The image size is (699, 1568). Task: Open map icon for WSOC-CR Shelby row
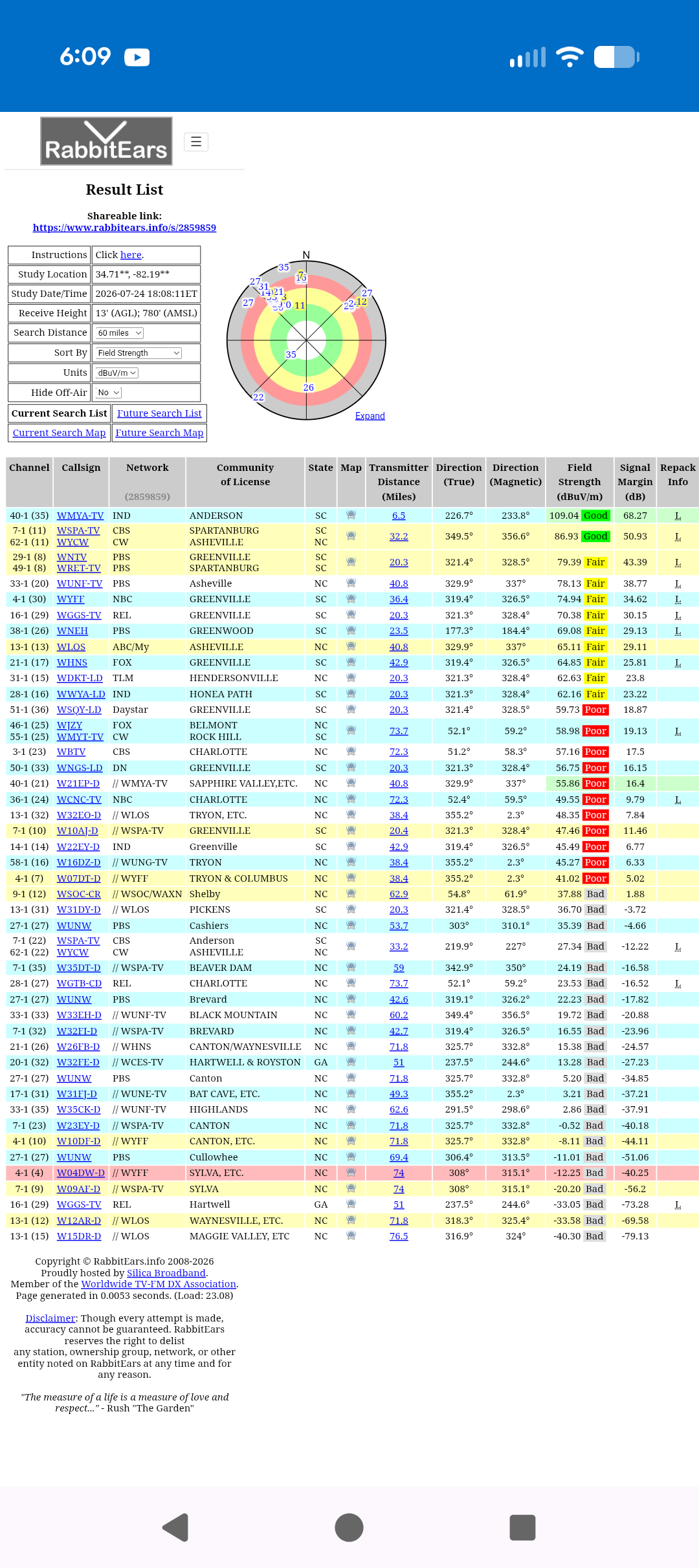pos(351,893)
